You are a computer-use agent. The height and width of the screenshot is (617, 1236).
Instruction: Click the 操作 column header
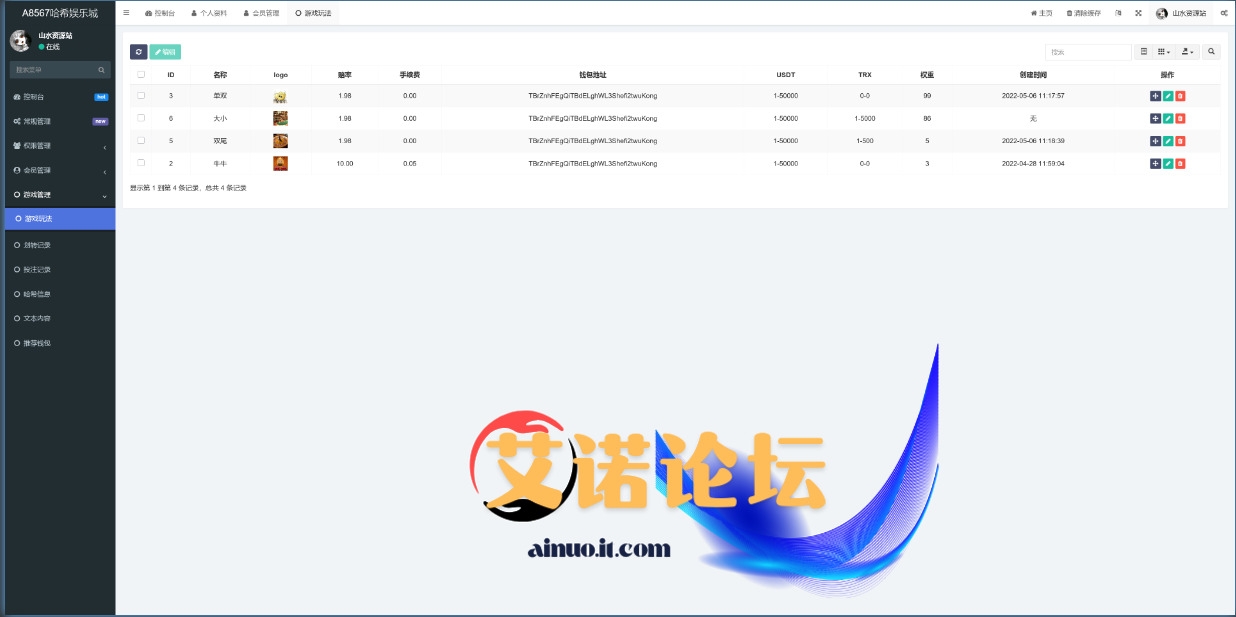[1167, 75]
